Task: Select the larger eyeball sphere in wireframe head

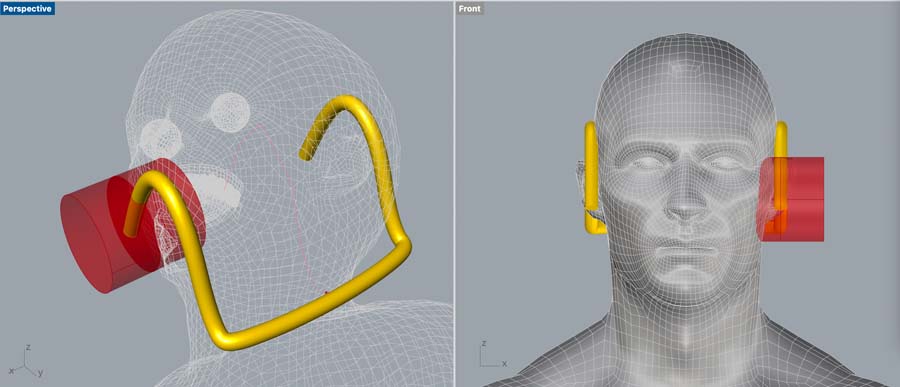Action: (x=230, y=113)
